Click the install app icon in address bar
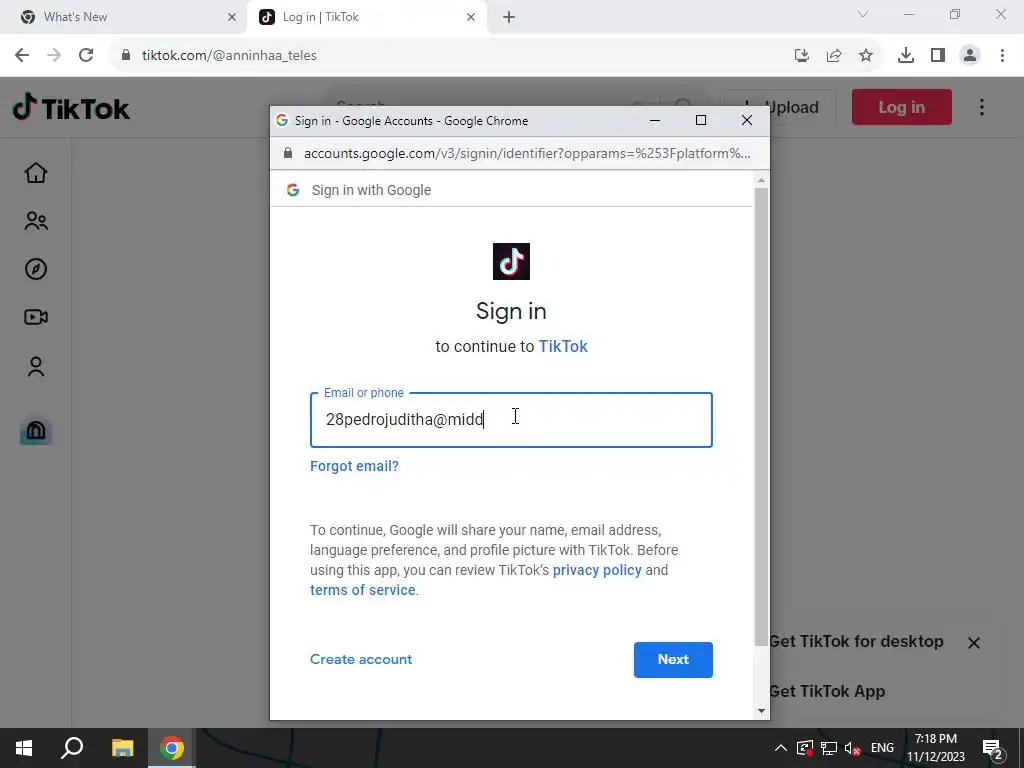1024x768 pixels. pyautogui.click(x=802, y=56)
